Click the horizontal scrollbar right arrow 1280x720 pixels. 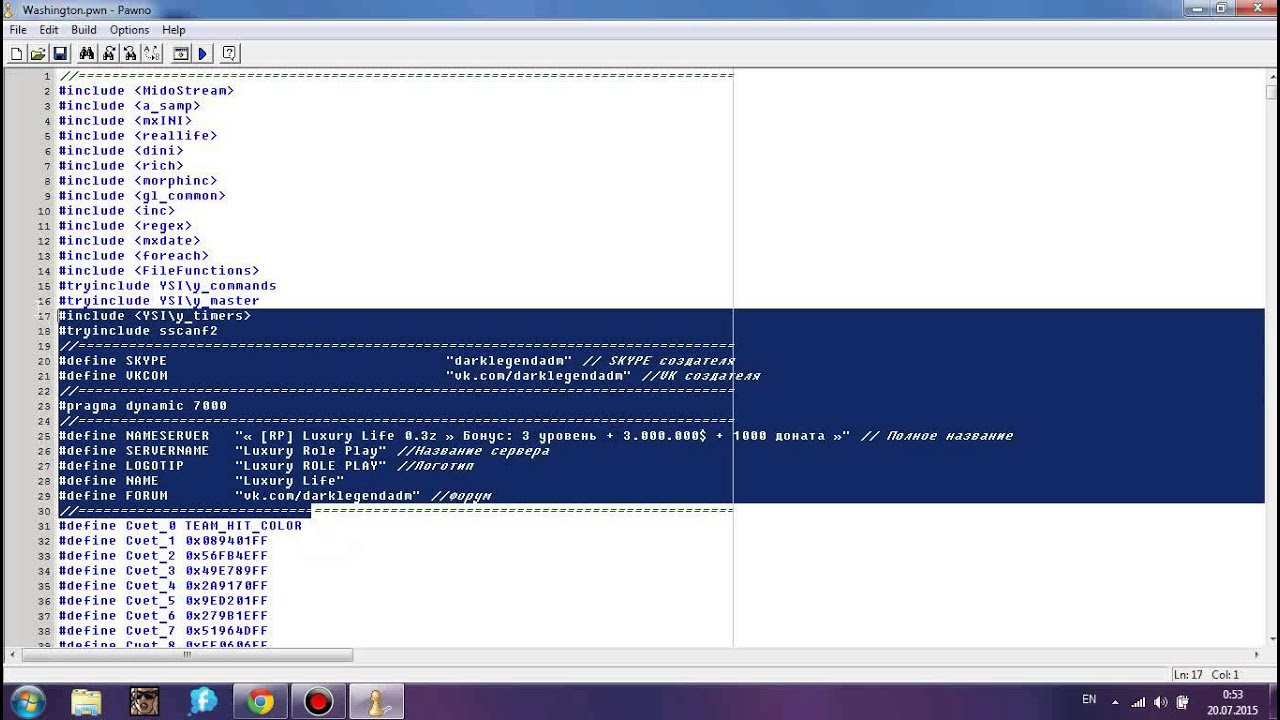1257,655
